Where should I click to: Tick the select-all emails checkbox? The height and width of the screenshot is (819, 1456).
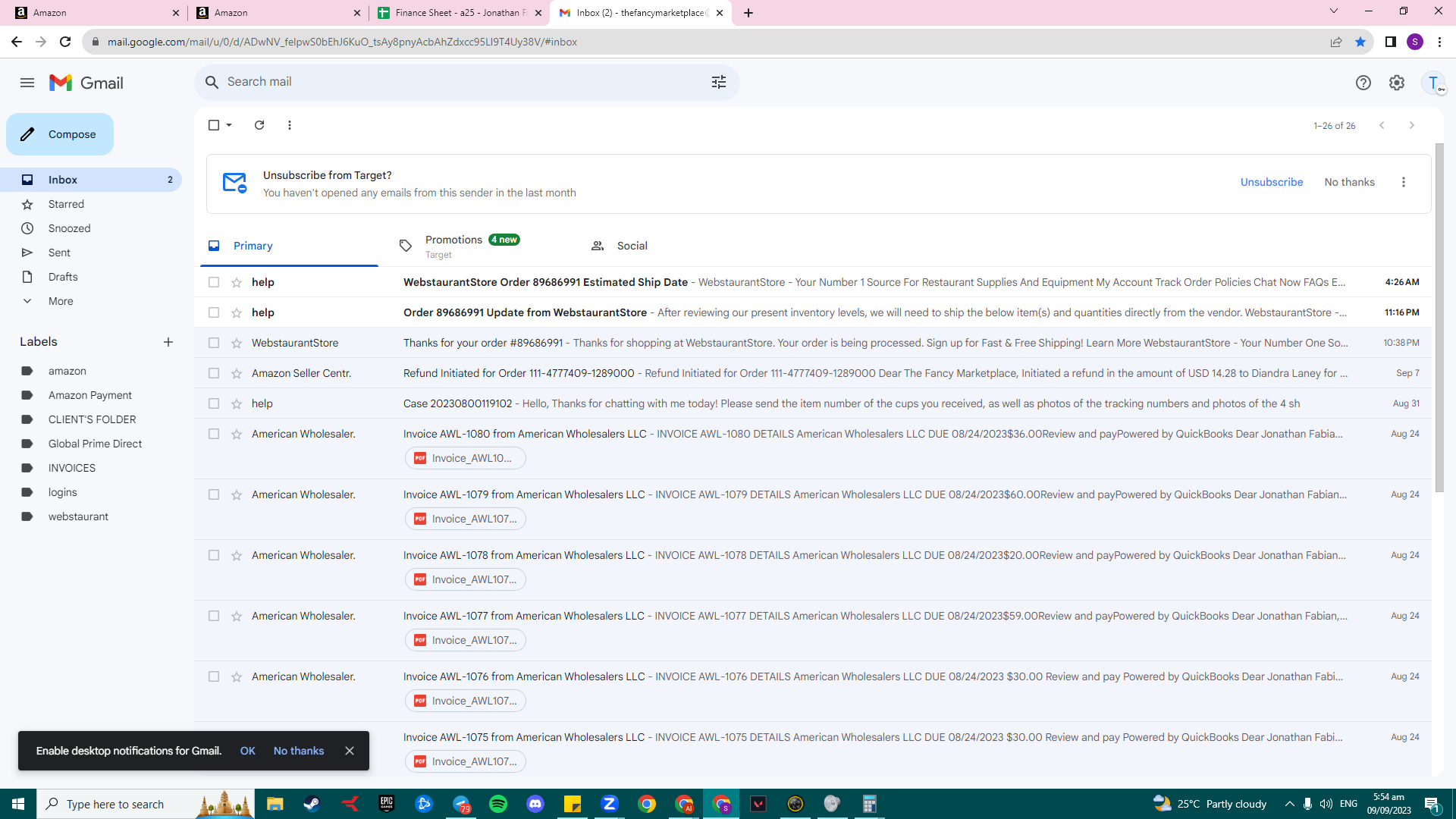pyautogui.click(x=214, y=125)
